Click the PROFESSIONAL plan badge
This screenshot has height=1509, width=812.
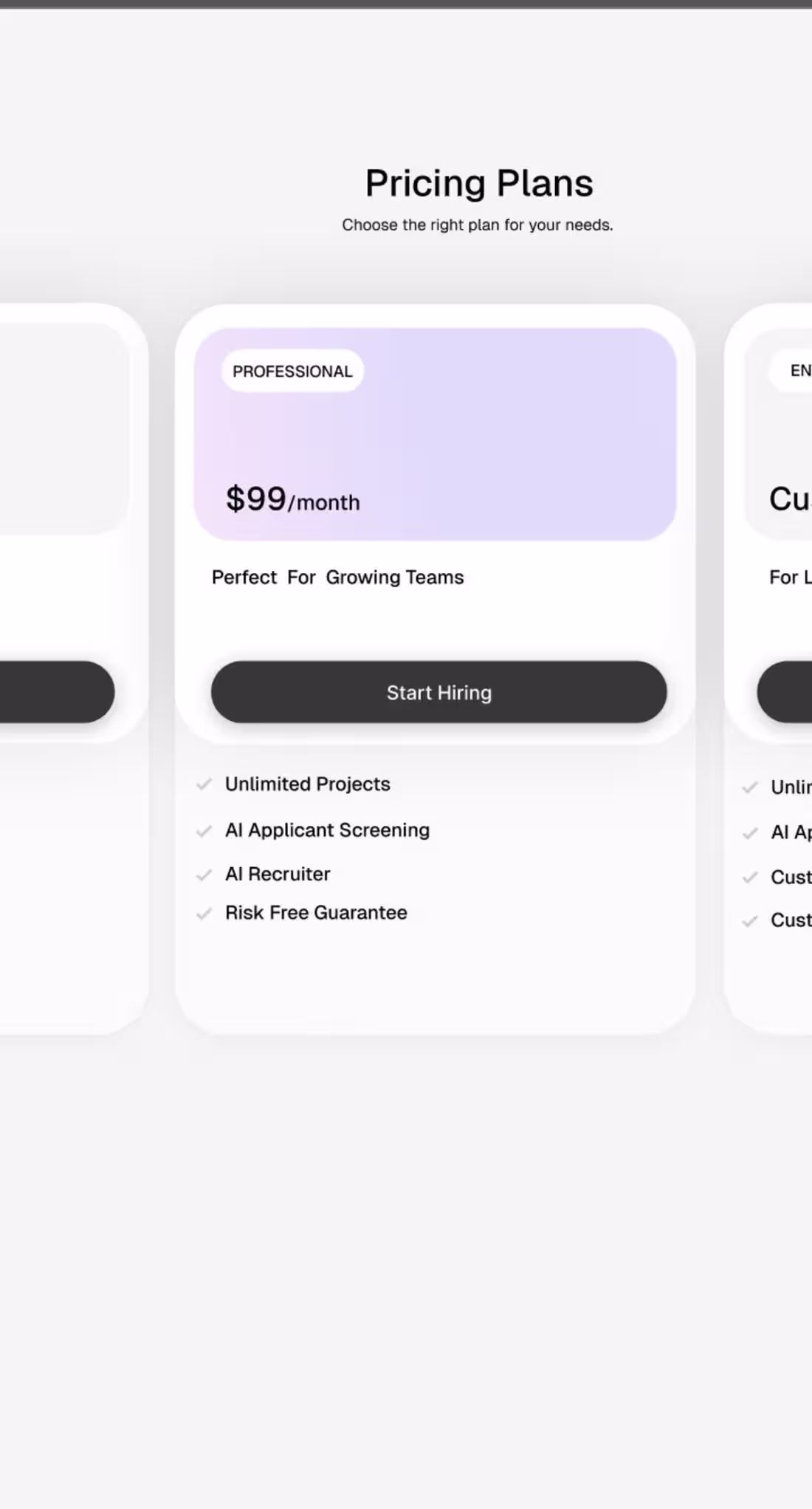click(x=291, y=372)
